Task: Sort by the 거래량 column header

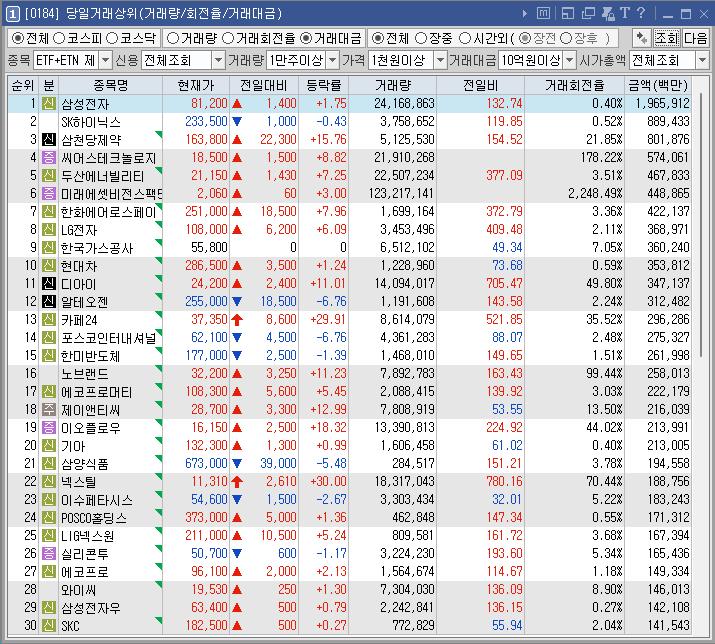Action: coord(393,85)
